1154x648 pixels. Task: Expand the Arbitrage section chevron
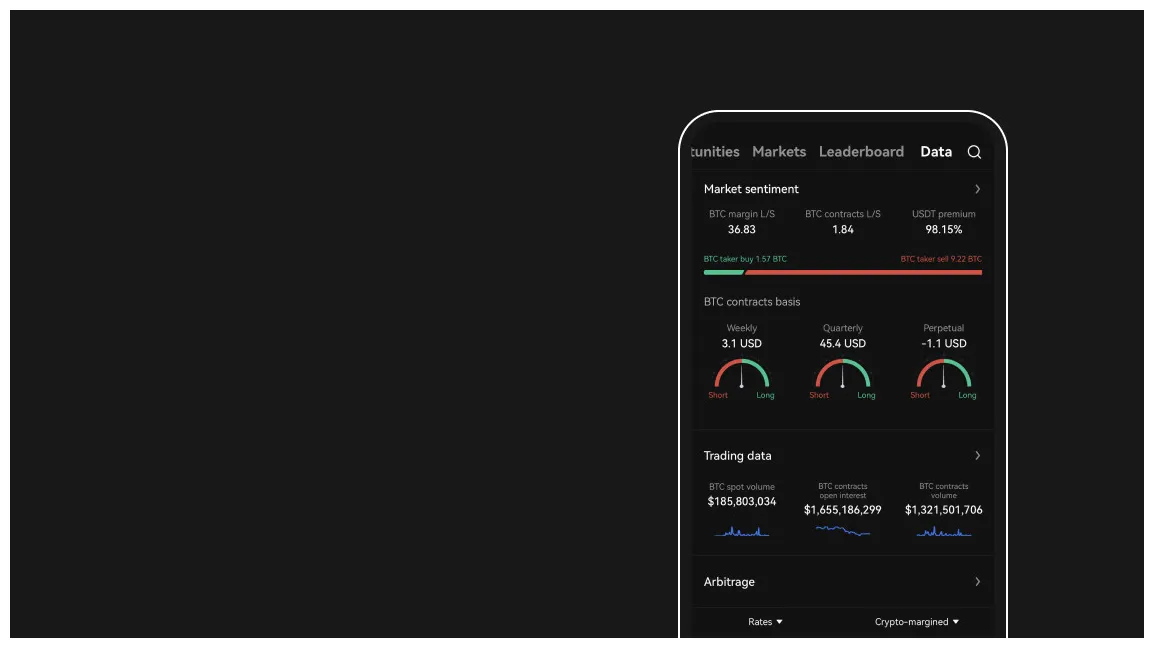pyautogui.click(x=977, y=582)
